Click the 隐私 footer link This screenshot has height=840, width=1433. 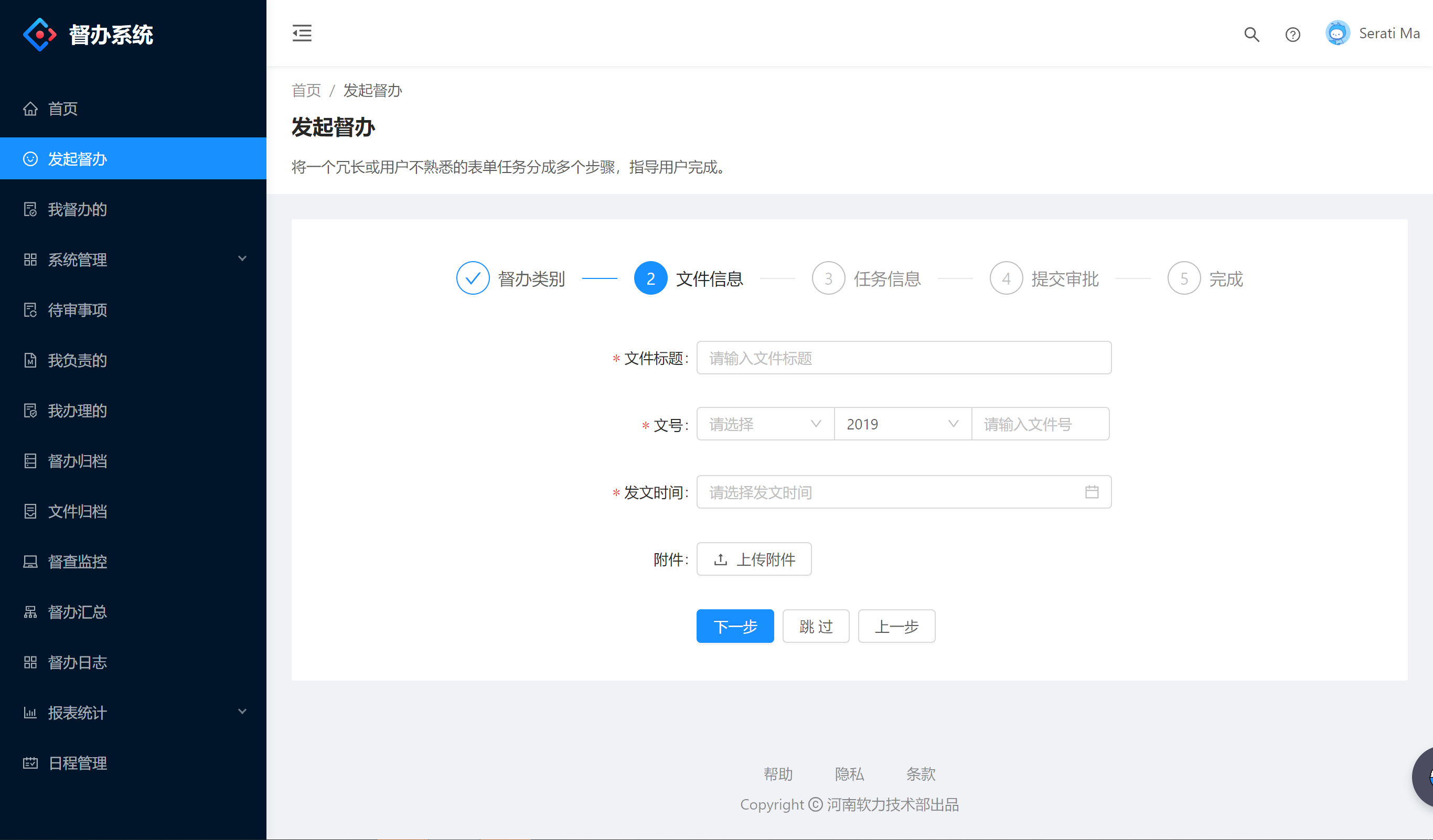[x=849, y=773]
